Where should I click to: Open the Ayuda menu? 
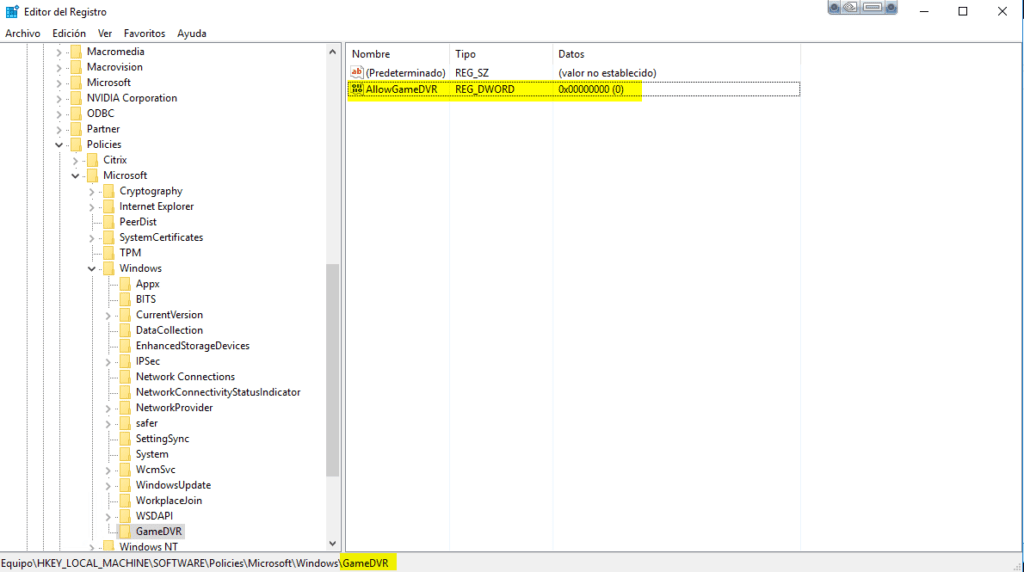(x=191, y=33)
